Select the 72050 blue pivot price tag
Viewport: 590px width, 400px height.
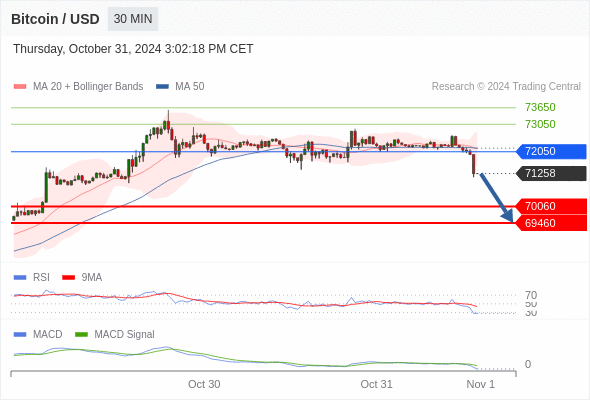pos(551,151)
